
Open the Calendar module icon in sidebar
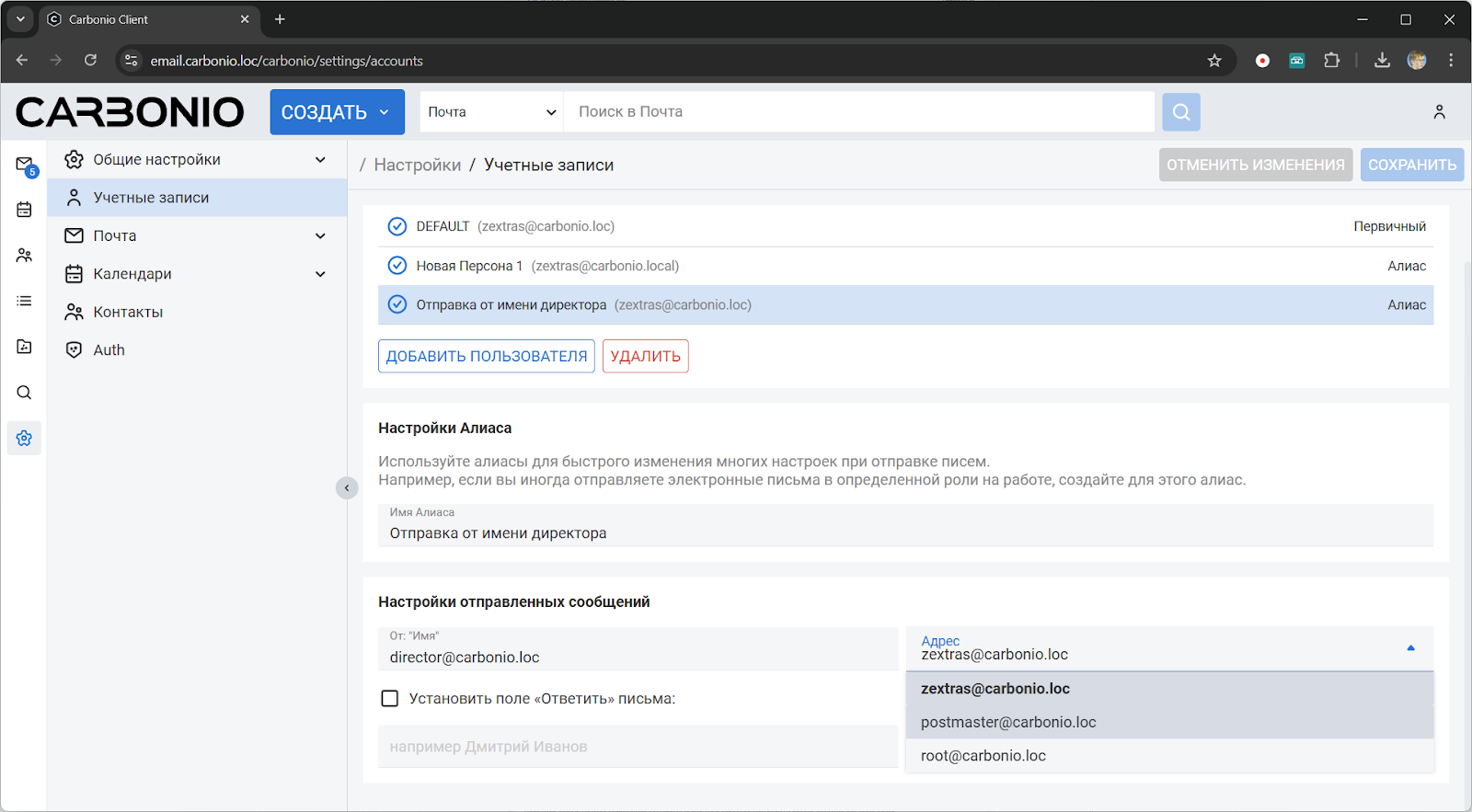point(24,210)
